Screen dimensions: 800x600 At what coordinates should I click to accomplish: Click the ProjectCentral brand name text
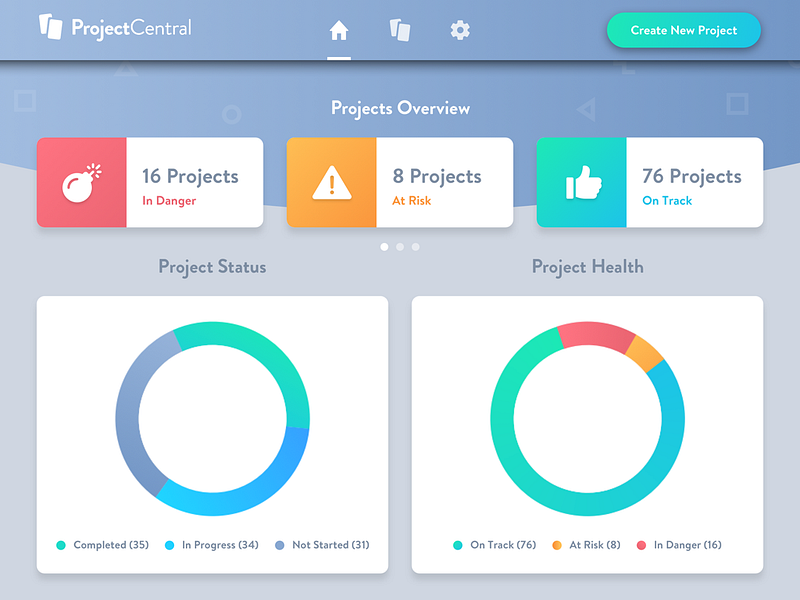tap(131, 28)
